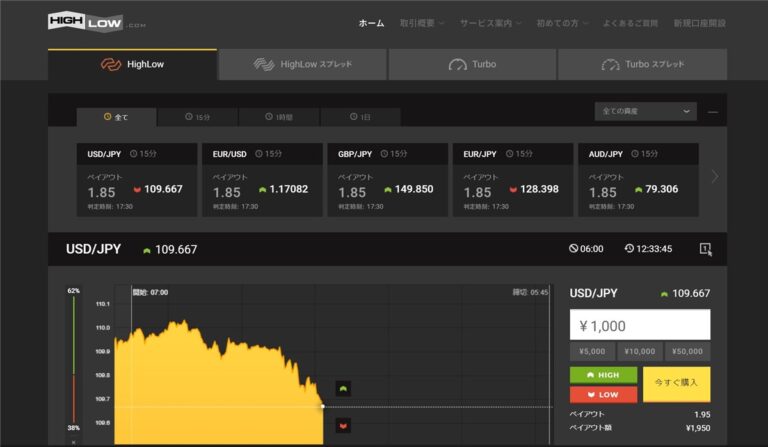The image size is (768, 447).
Task: Collapse the asset panel with minus icon
Action: [713, 112]
